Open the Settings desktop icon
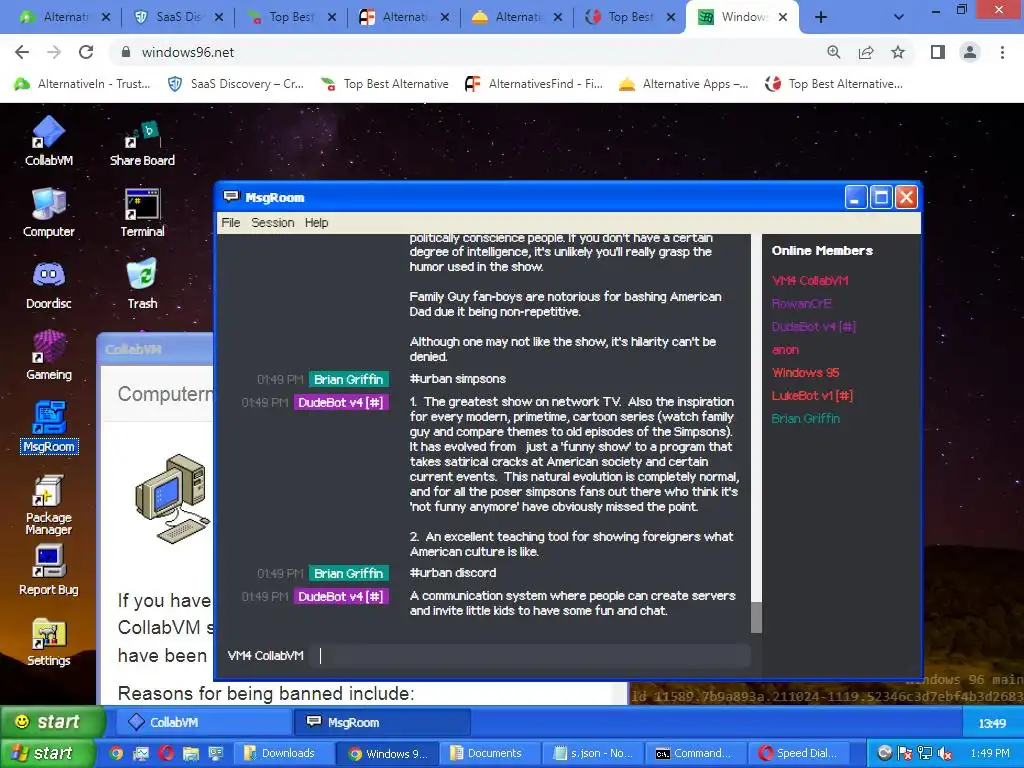The image size is (1024, 768). (48, 642)
